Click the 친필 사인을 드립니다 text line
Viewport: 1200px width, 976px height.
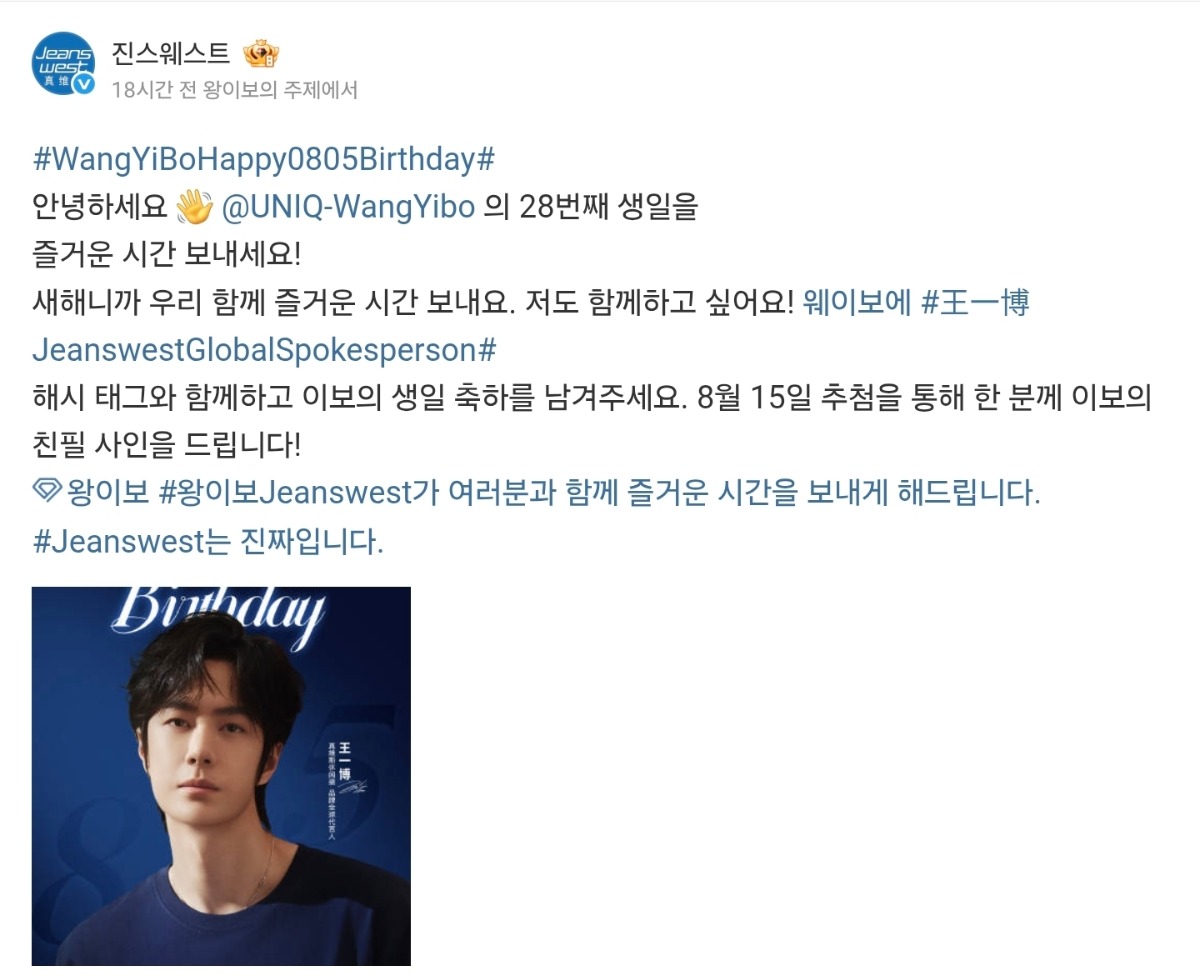[167, 446]
